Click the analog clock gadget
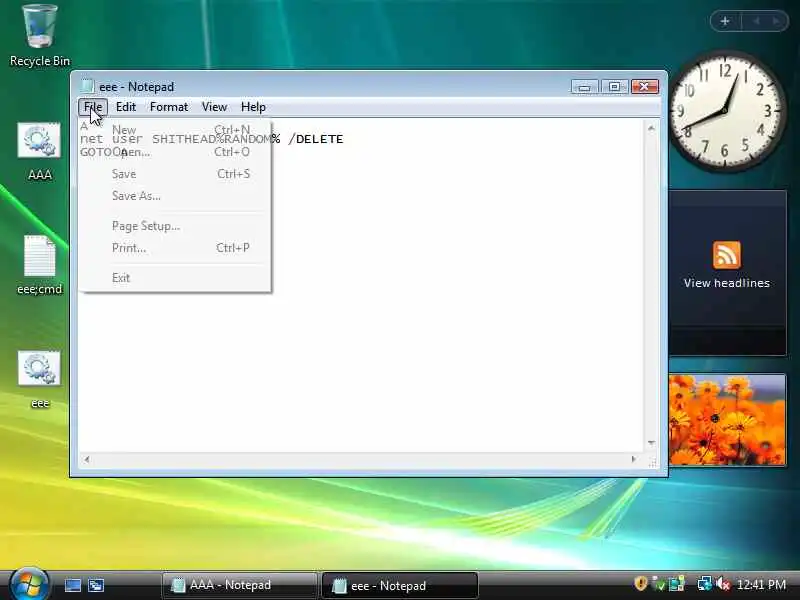Screen dimensions: 800x600 coord(727,111)
